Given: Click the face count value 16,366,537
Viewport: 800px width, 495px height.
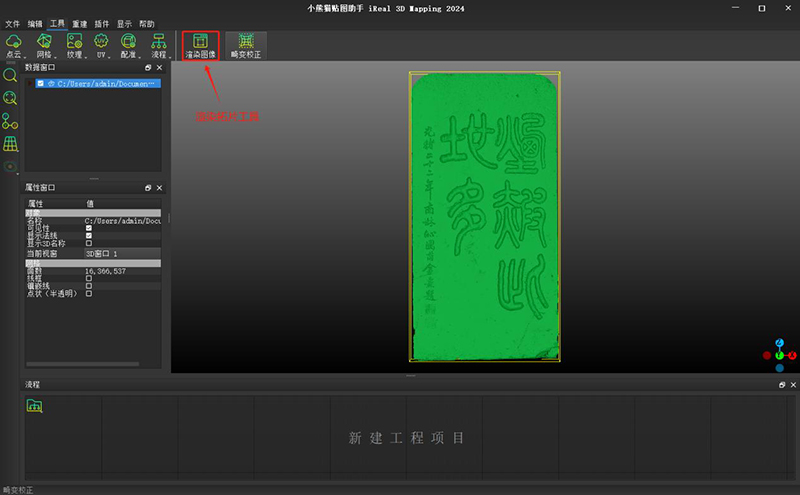Looking at the screenshot, I should 105,271.
